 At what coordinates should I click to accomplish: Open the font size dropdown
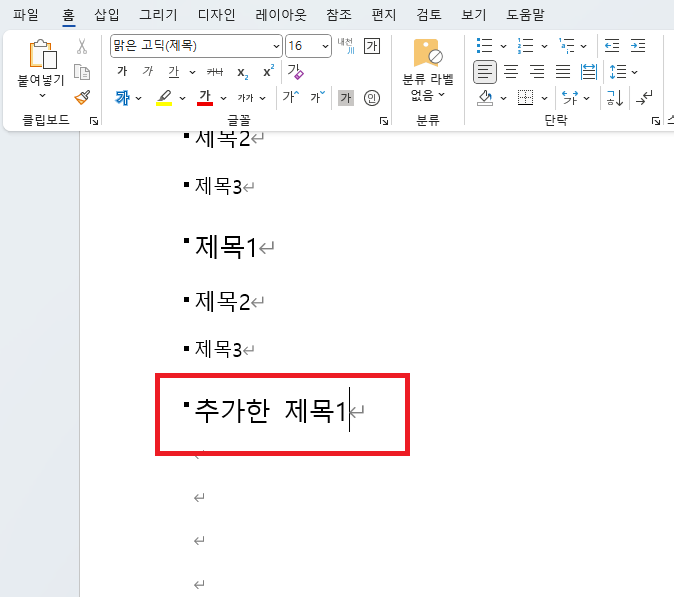coord(325,46)
